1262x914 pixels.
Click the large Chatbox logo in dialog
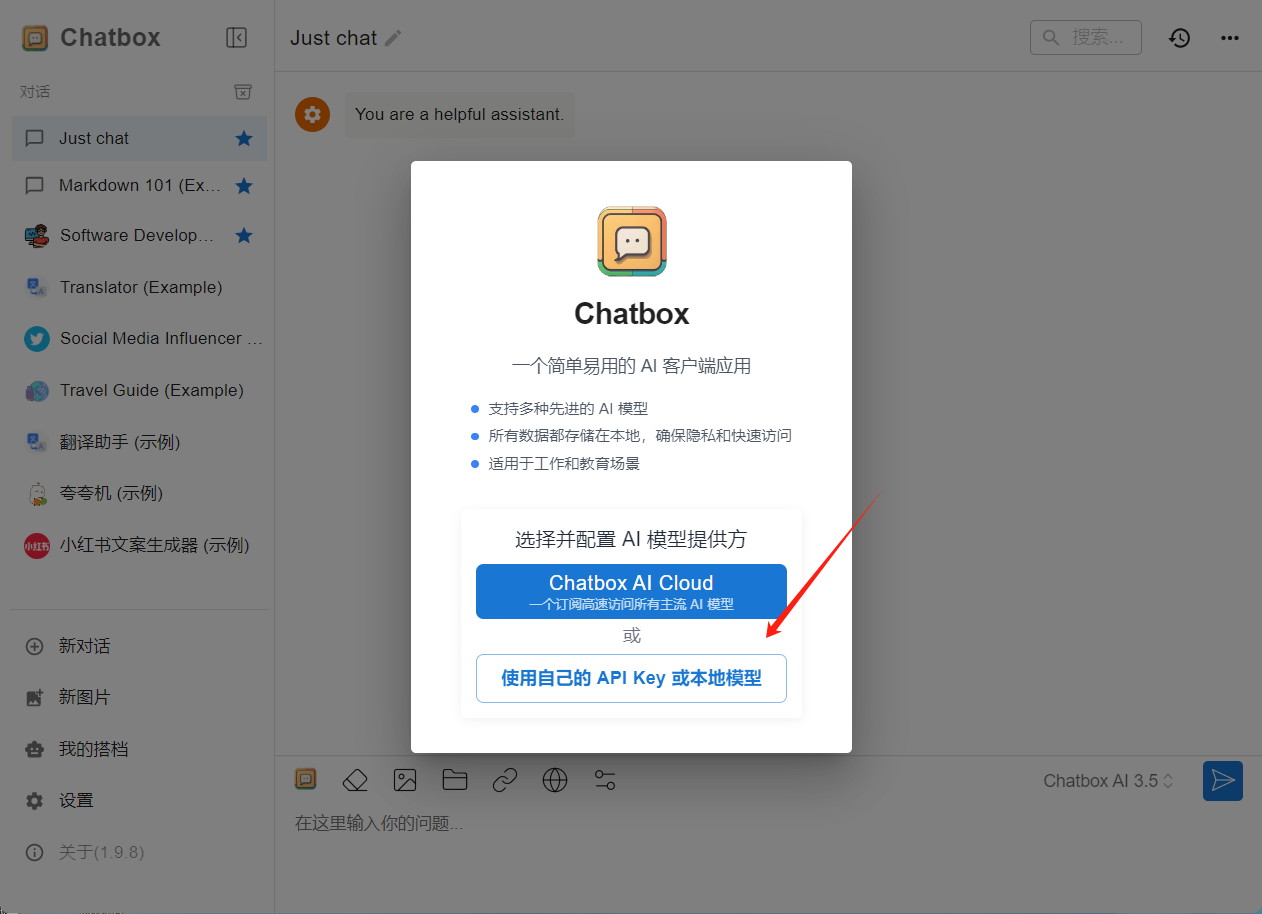point(632,241)
